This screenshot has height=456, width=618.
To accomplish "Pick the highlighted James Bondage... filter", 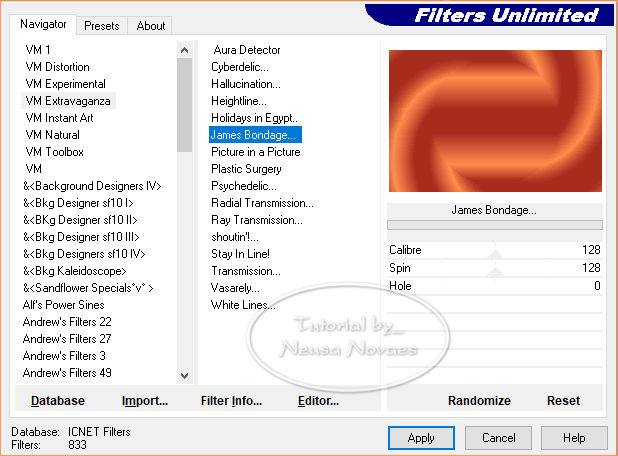I will tap(255, 135).
